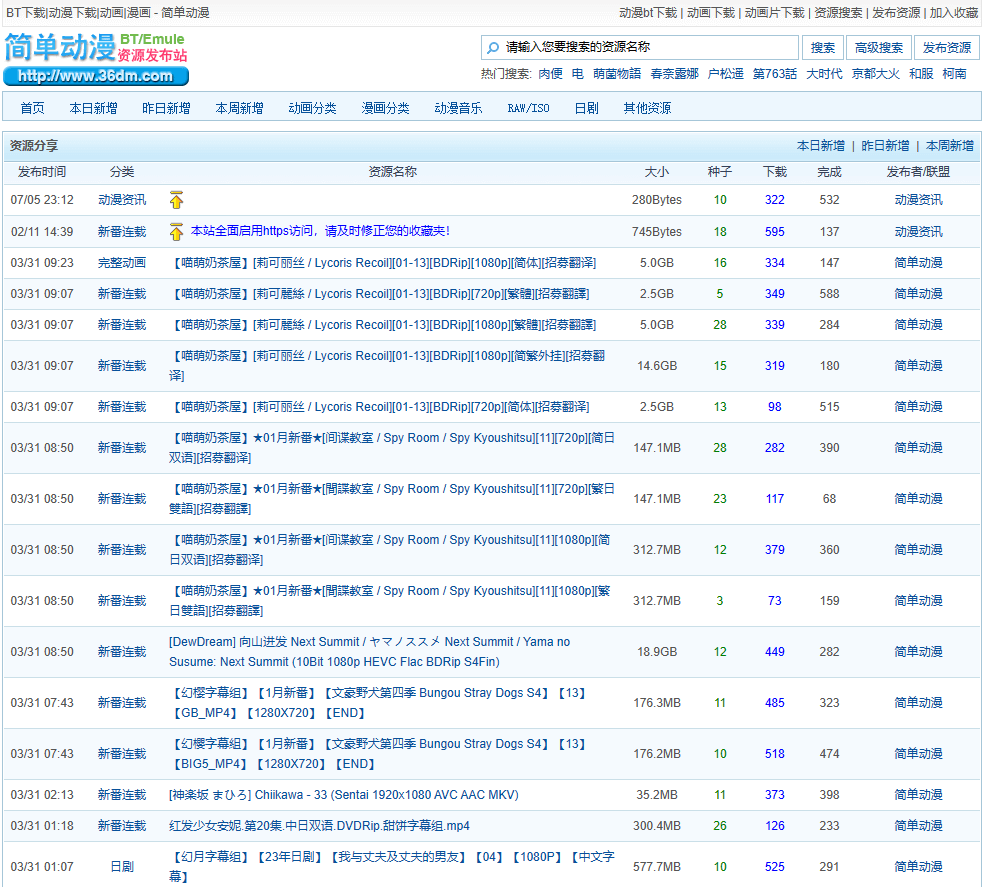This screenshot has height=887, width=984.
Task: Click the 简单动漫 site logo
Action: (x=60, y=48)
